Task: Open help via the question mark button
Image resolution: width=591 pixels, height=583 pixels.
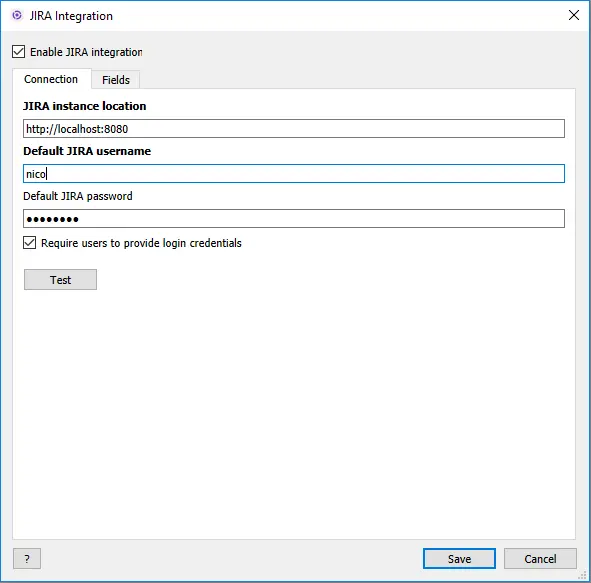Action: [x=27, y=559]
